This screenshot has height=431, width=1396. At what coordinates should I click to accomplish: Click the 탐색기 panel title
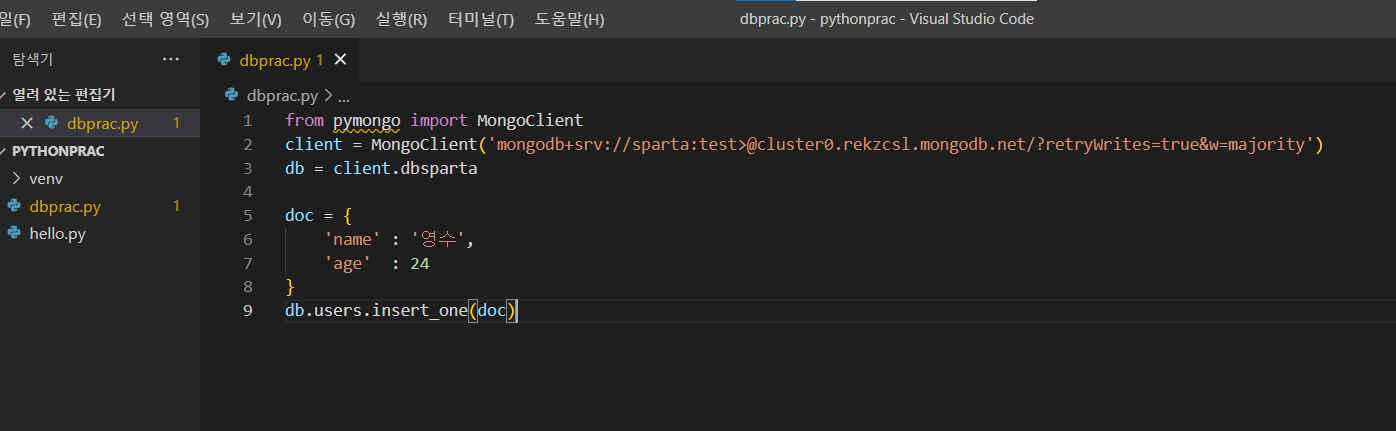33,60
